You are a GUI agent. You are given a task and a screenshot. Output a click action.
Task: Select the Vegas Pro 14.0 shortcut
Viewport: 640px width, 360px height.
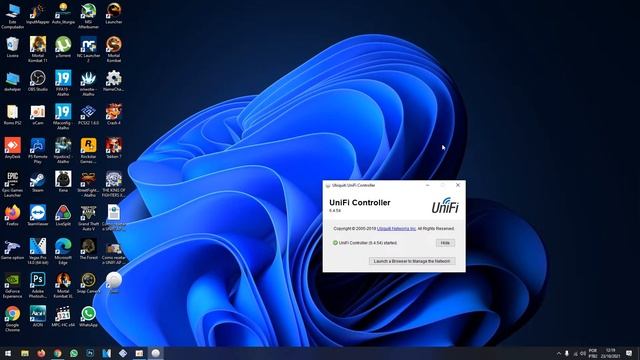38,251
